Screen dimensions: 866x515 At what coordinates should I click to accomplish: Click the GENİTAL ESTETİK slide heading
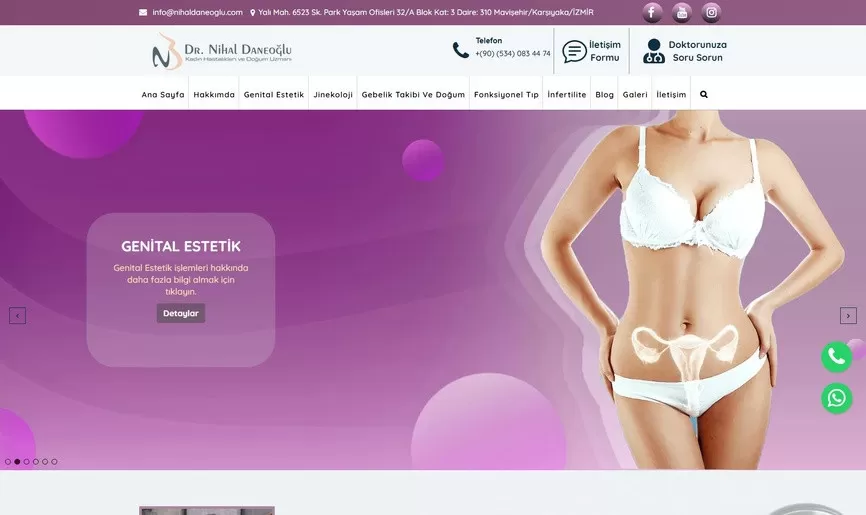181,246
